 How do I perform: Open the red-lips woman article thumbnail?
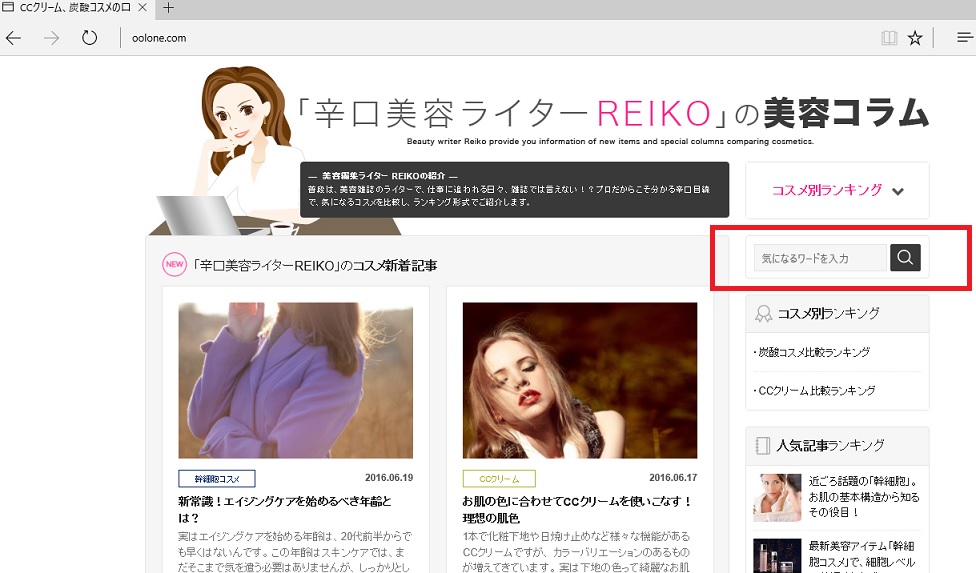tap(580, 381)
